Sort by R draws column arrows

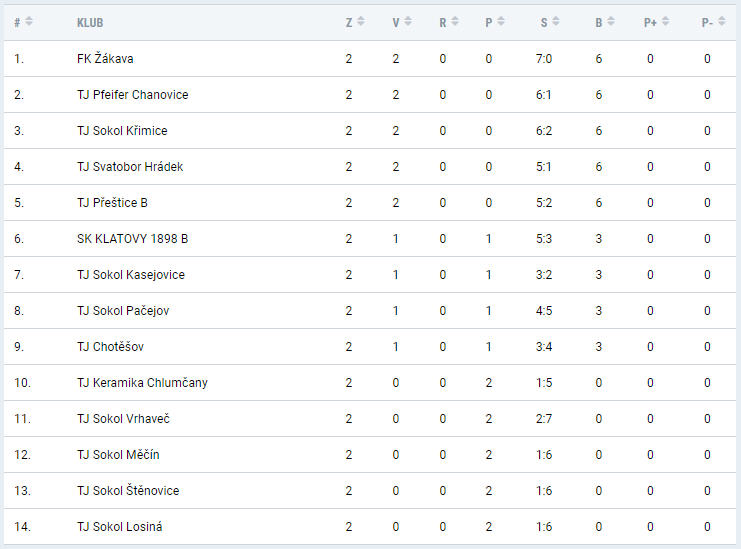pos(455,22)
